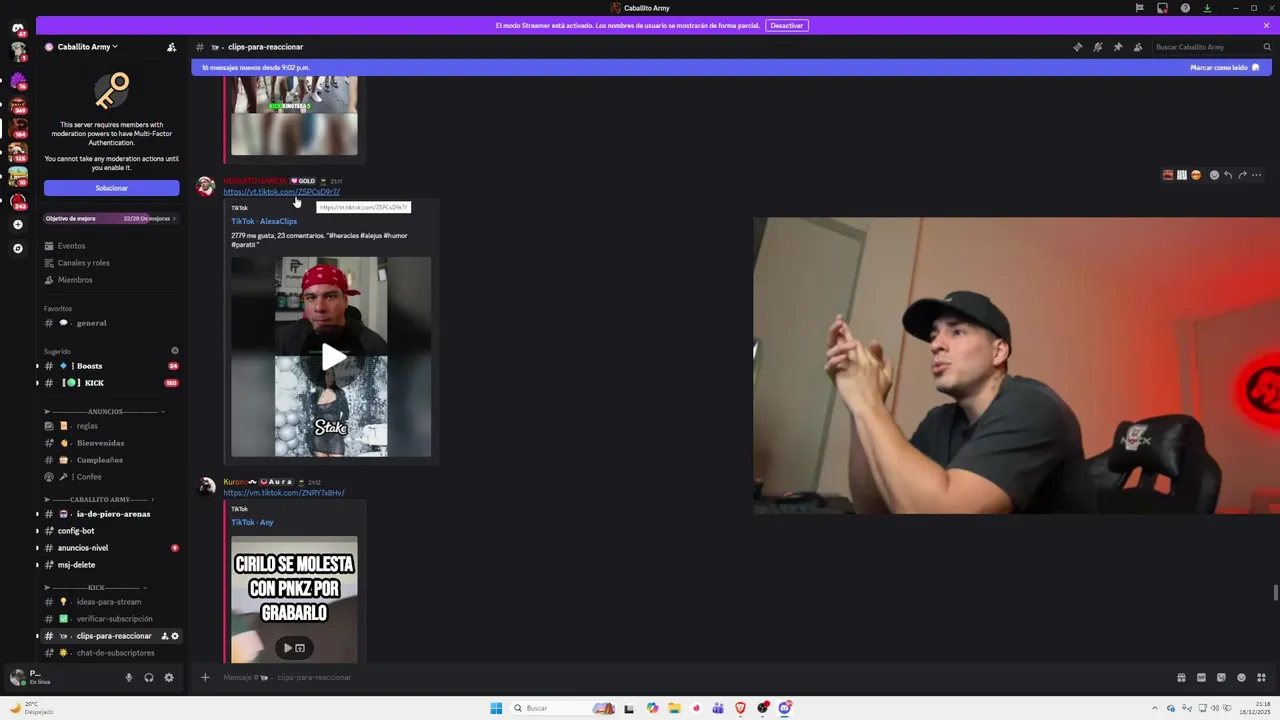Open the apps icon in message bar
The width and height of the screenshot is (1280, 720).
(1261, 678)
